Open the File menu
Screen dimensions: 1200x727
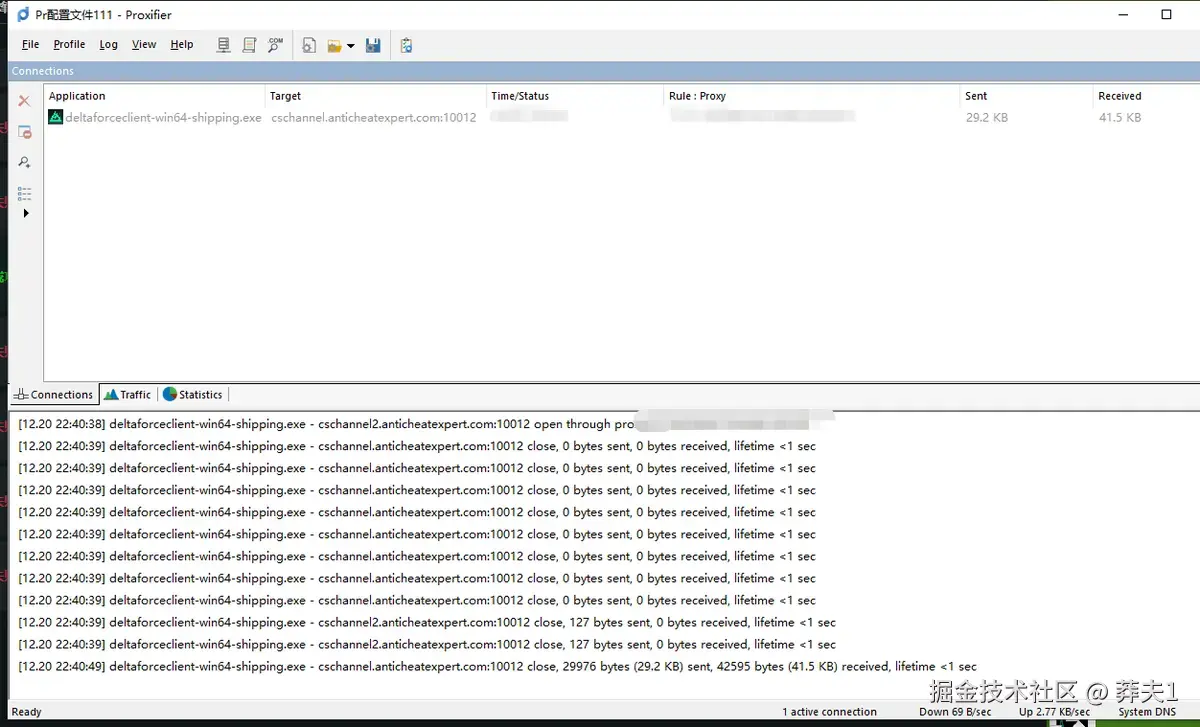pyautogui.click(x=31, y=44)
